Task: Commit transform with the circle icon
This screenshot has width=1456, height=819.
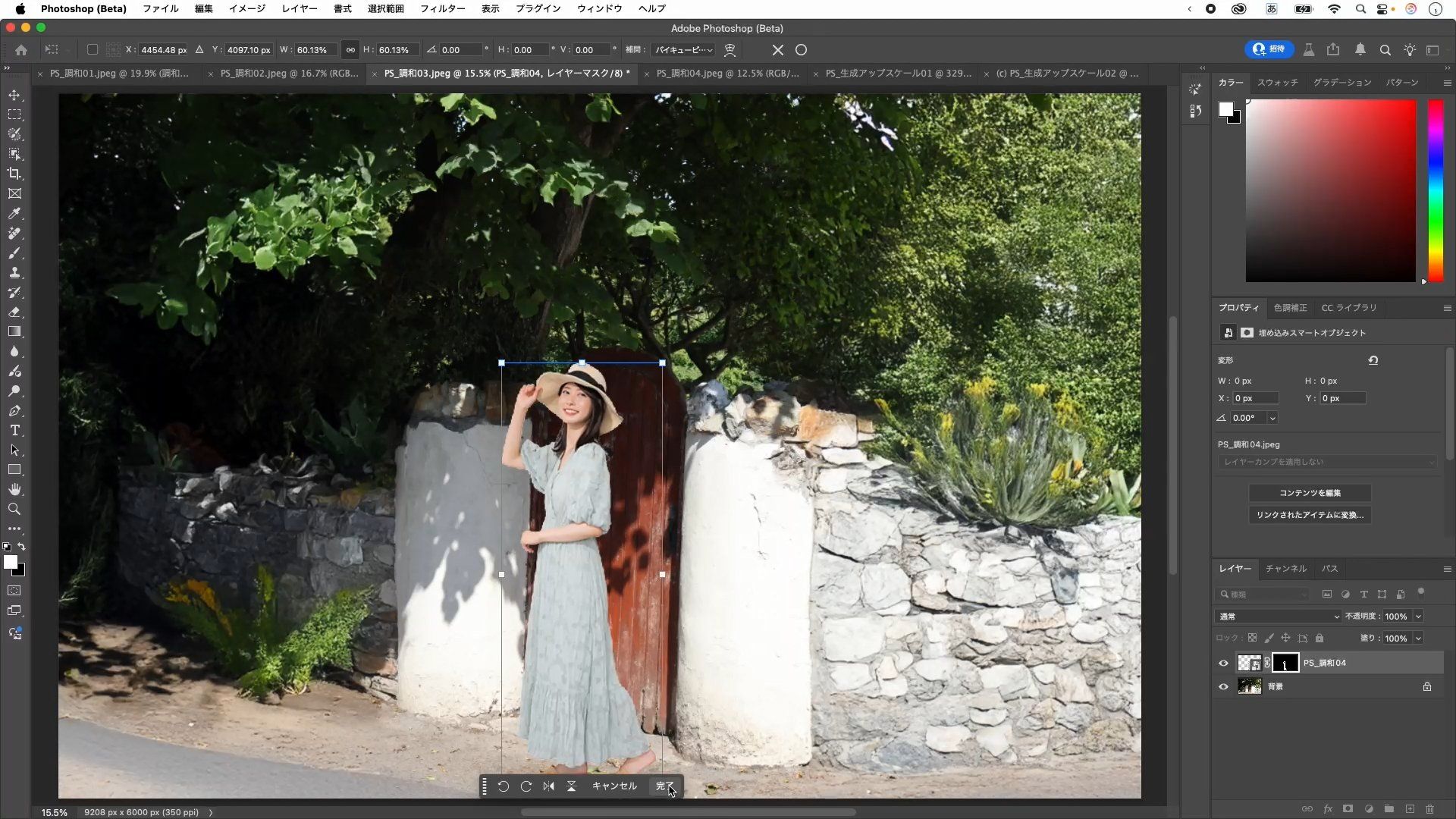Action: click(x=801, y=50)
